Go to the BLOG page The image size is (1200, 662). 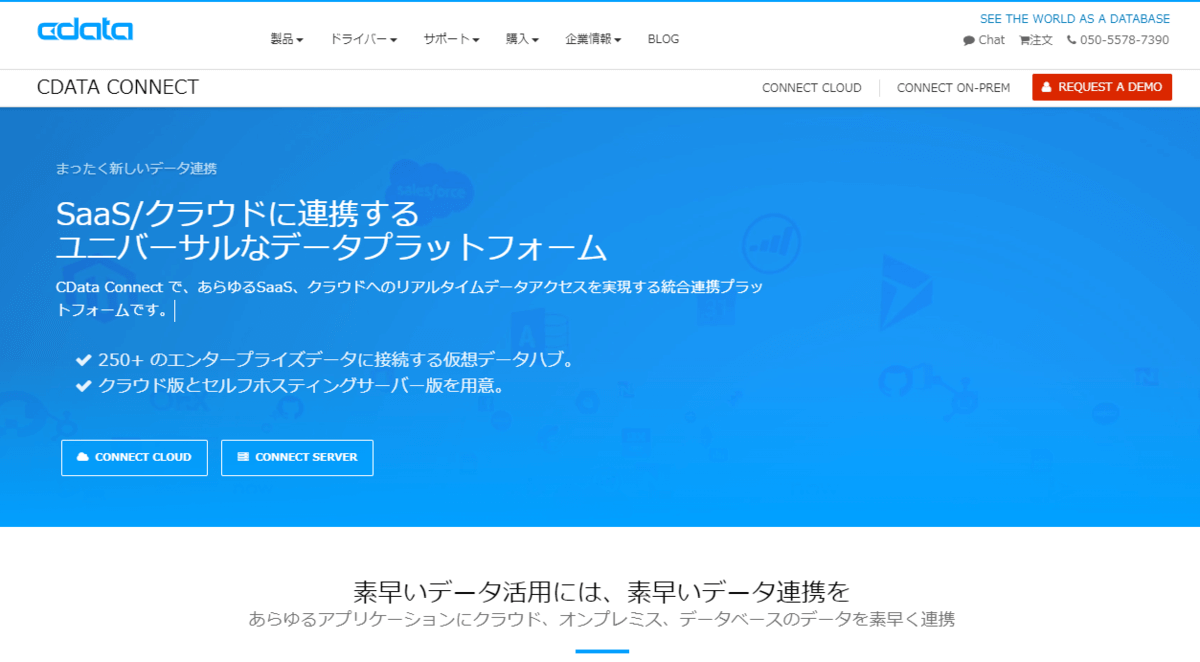663,39
